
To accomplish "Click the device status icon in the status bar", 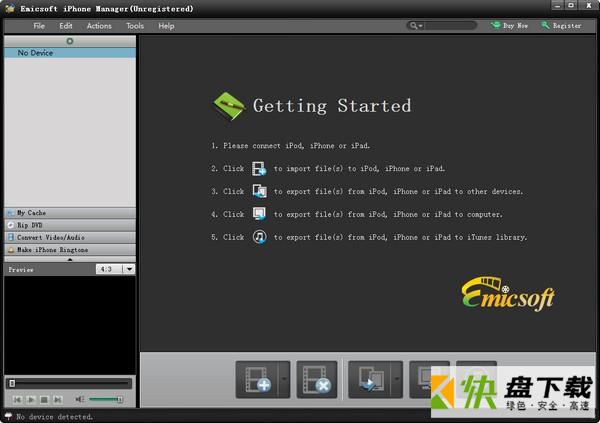I will click(x=8, y=416).
